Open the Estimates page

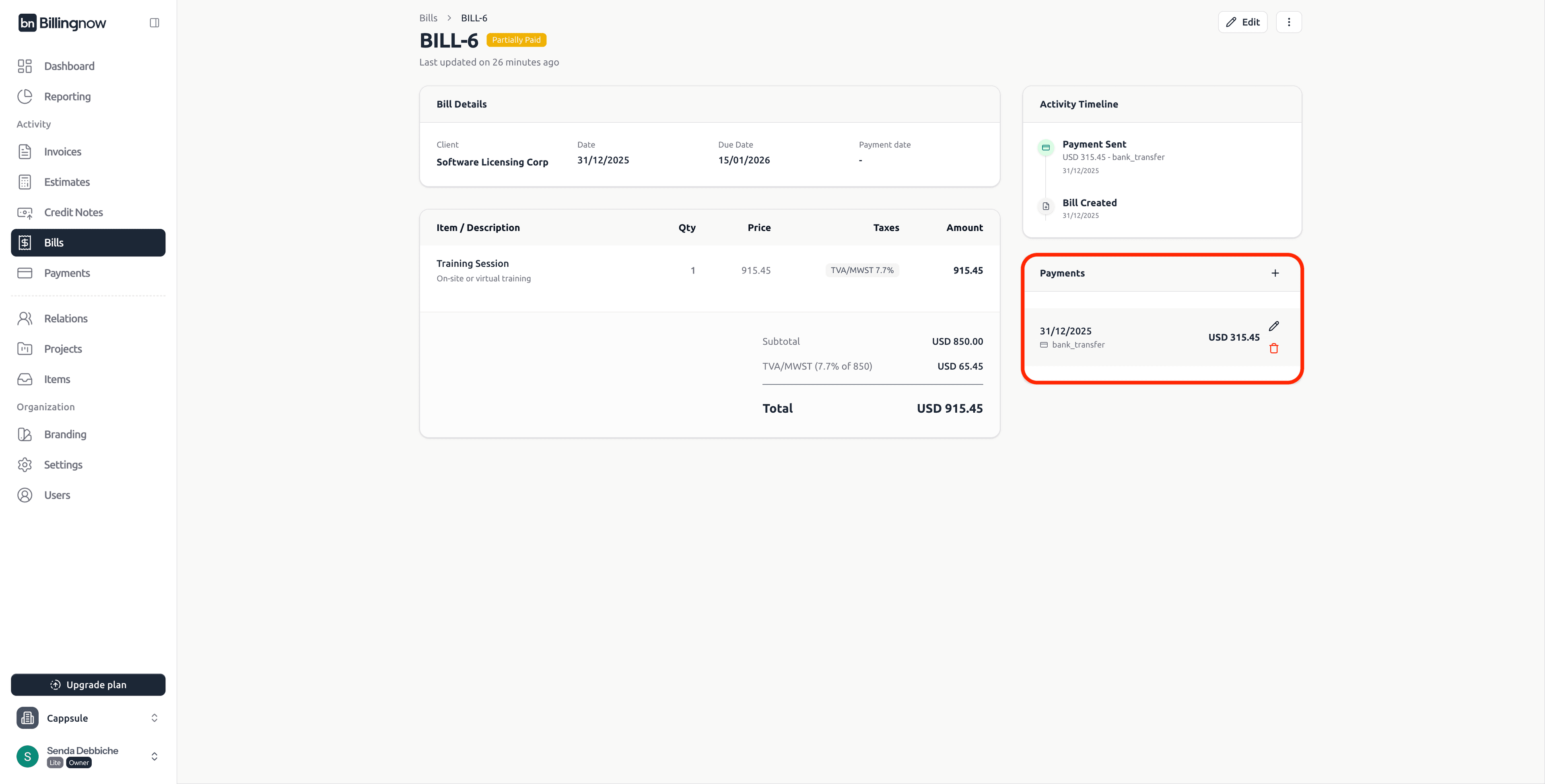coord(66,182)
